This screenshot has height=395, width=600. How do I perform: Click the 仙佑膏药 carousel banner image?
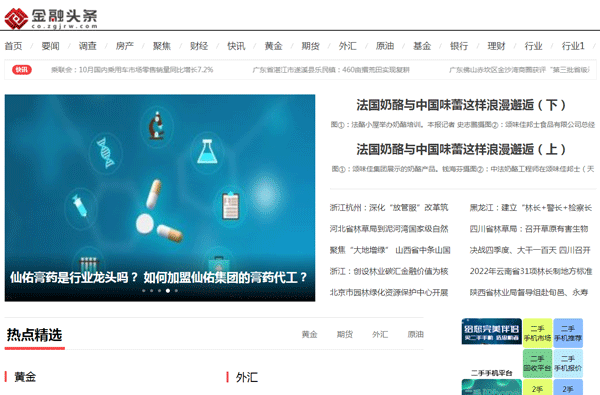pyautogui.click(x=160, y=198)
